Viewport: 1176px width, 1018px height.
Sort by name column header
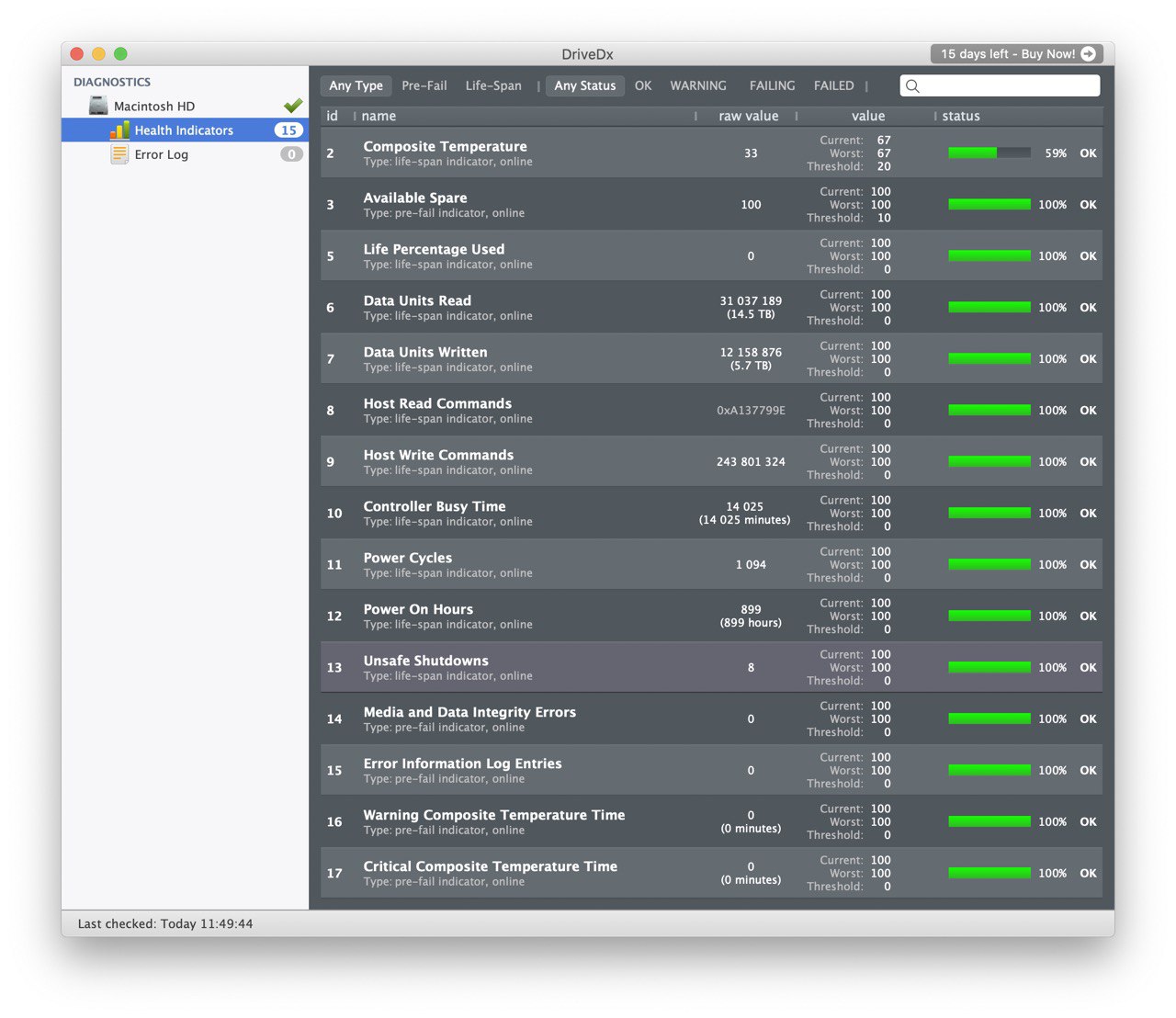coord(379,116)
